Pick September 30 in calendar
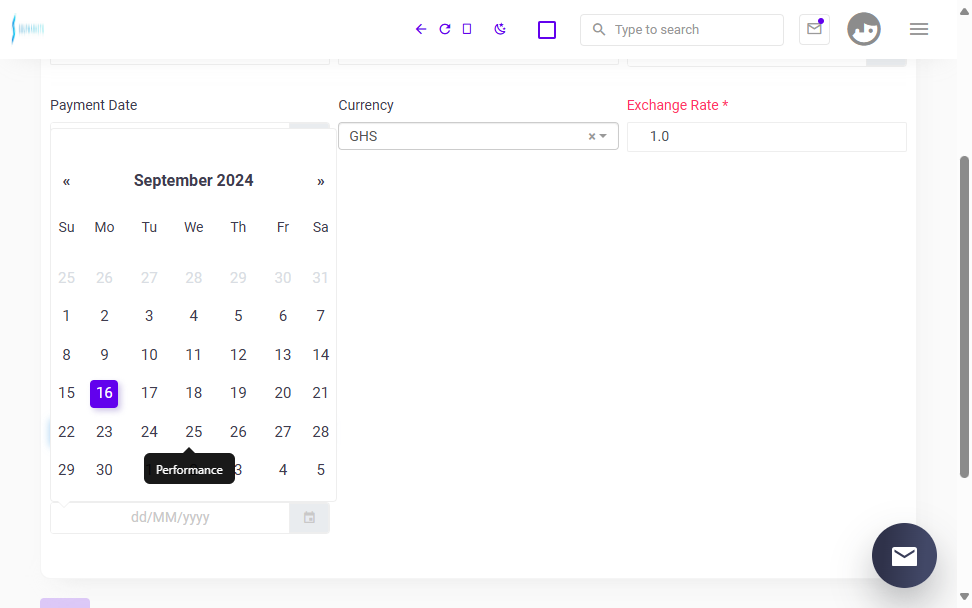The image size is (972, 608). (104, 470)
